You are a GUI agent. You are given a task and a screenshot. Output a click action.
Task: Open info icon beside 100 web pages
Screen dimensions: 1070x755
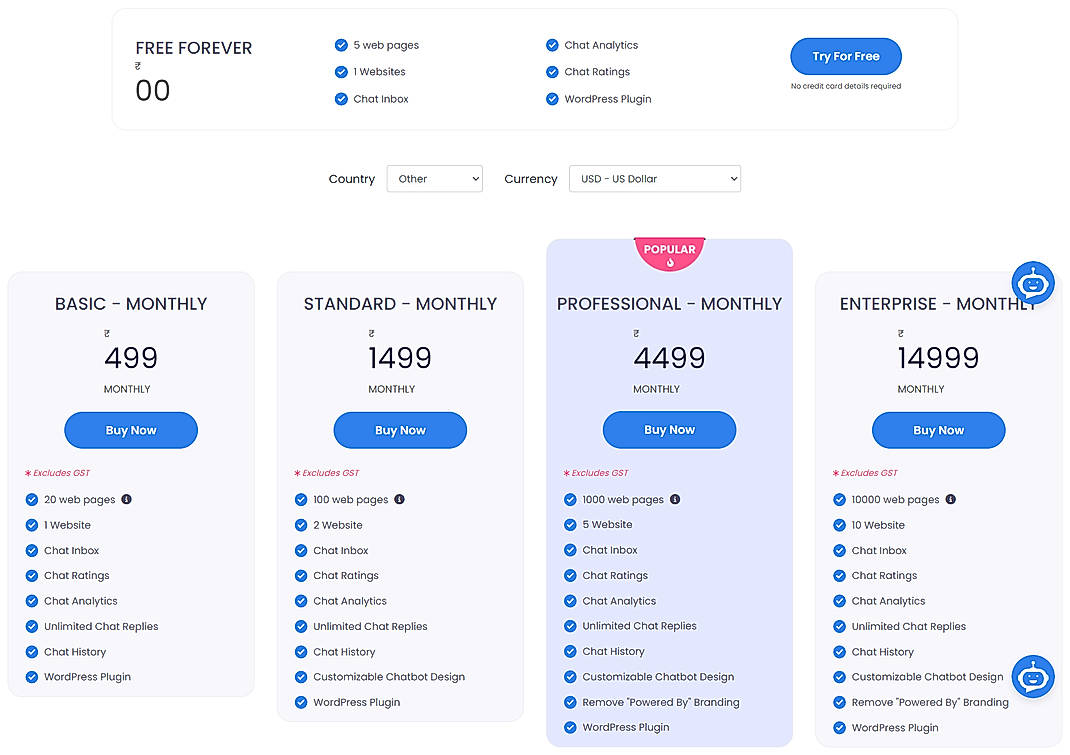(x=399, y=499)
